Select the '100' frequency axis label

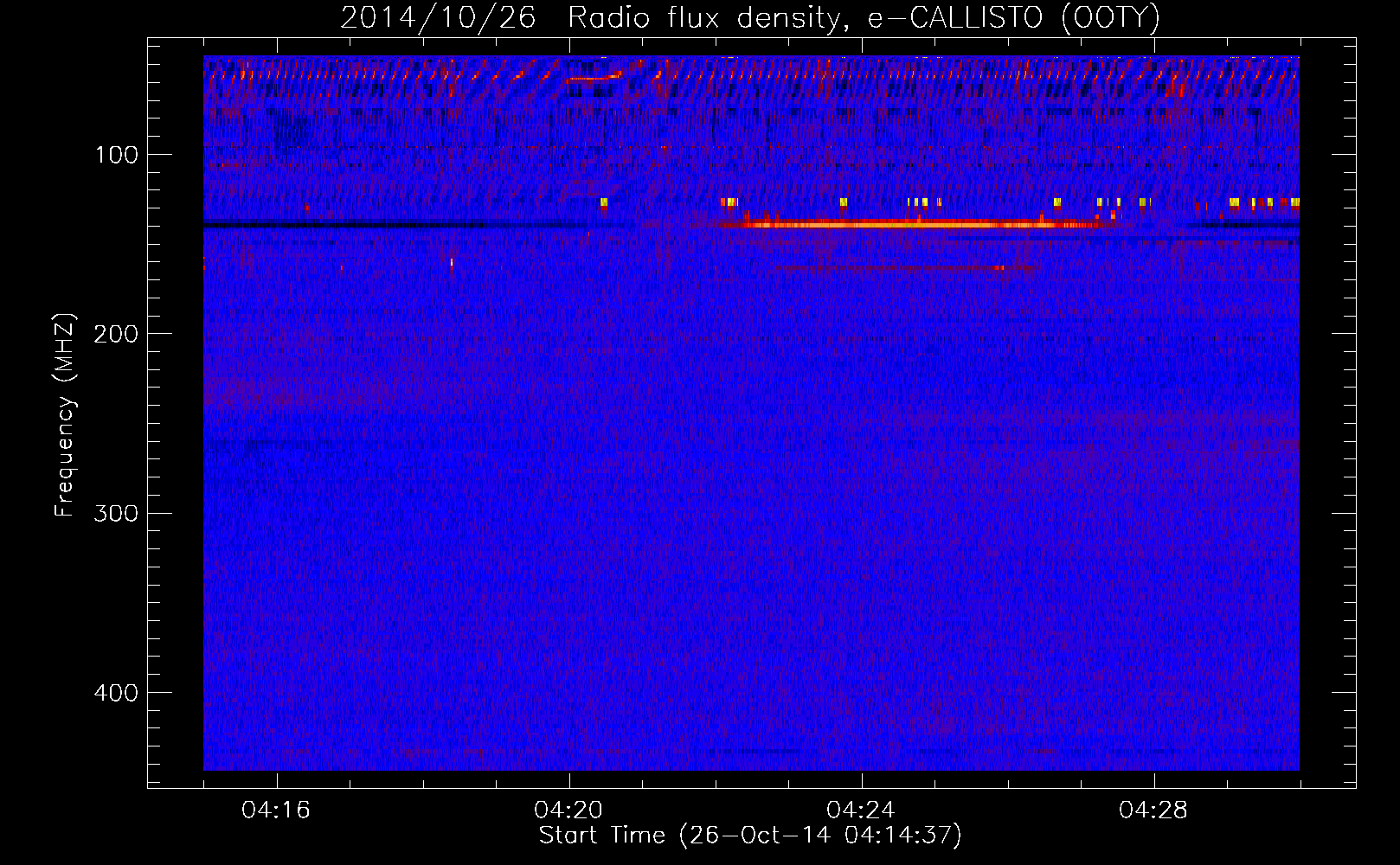[x=117, y=155]
